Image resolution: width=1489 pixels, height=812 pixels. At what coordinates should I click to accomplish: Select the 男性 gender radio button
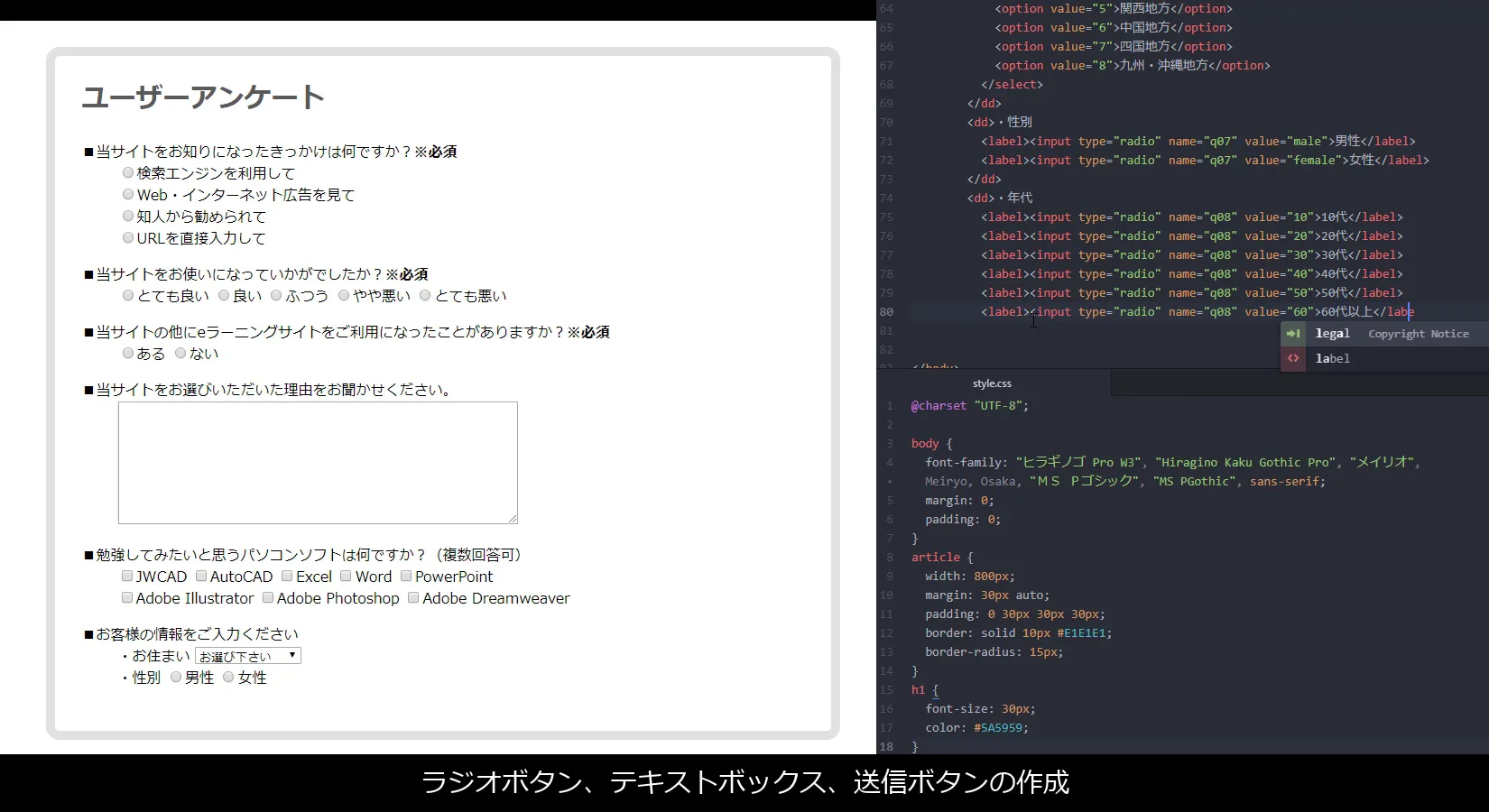pyautogui.click(x=176, y=677)
